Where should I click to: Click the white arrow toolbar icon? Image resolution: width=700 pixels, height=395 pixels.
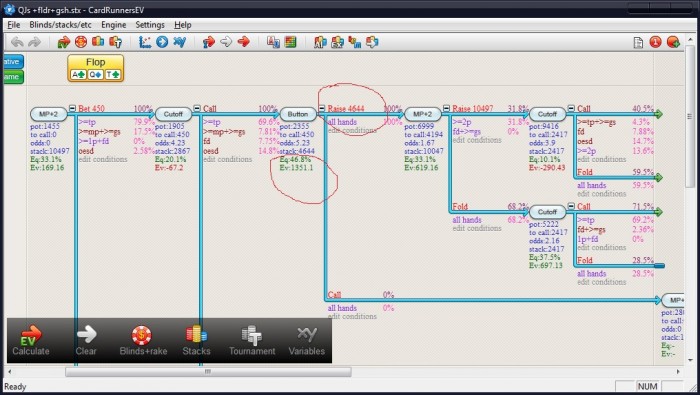click(x=226, y=42)
